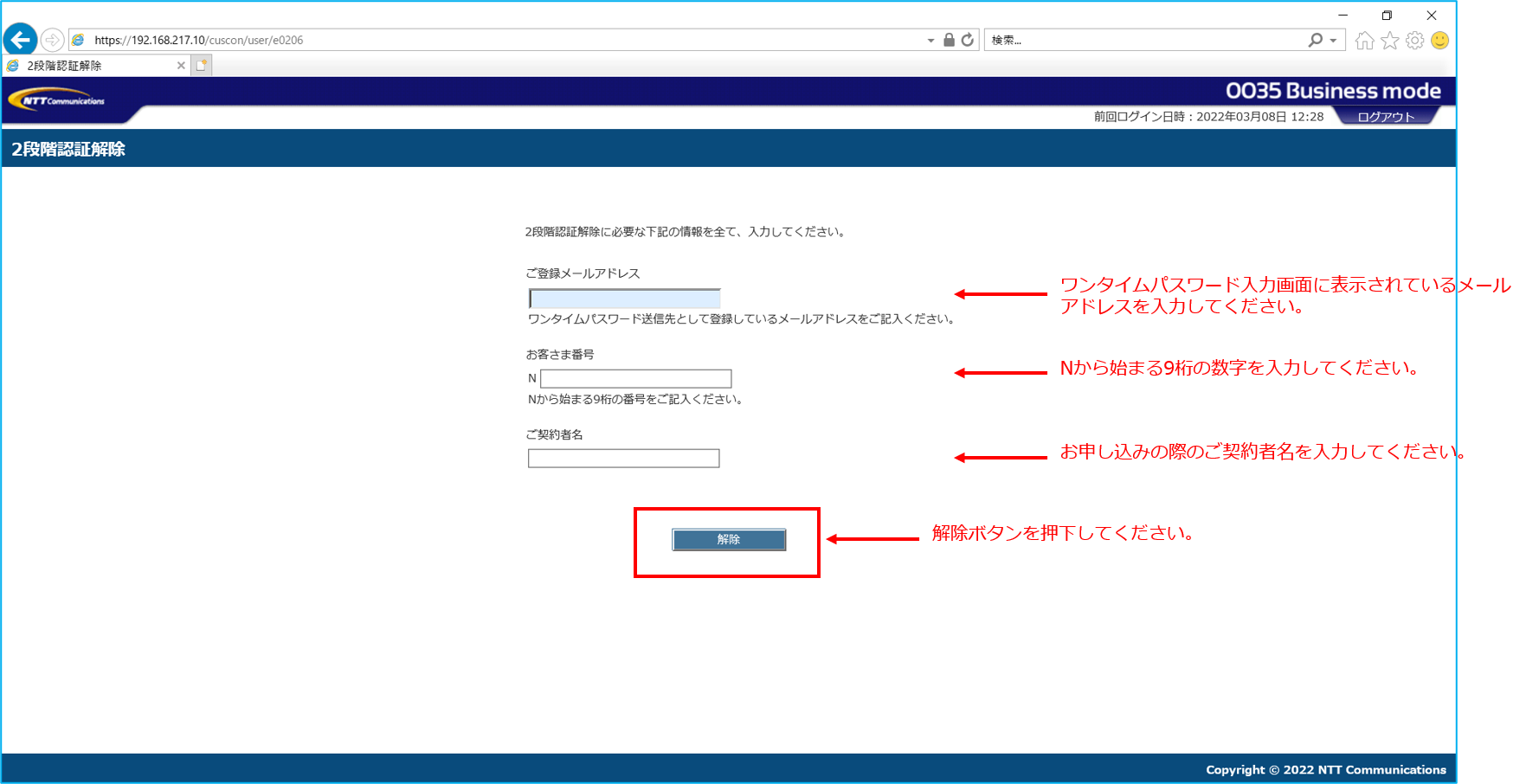1526x784 pixels.
Task: Expand the address bar history dropdown
Action: click(x=930, y=41)
